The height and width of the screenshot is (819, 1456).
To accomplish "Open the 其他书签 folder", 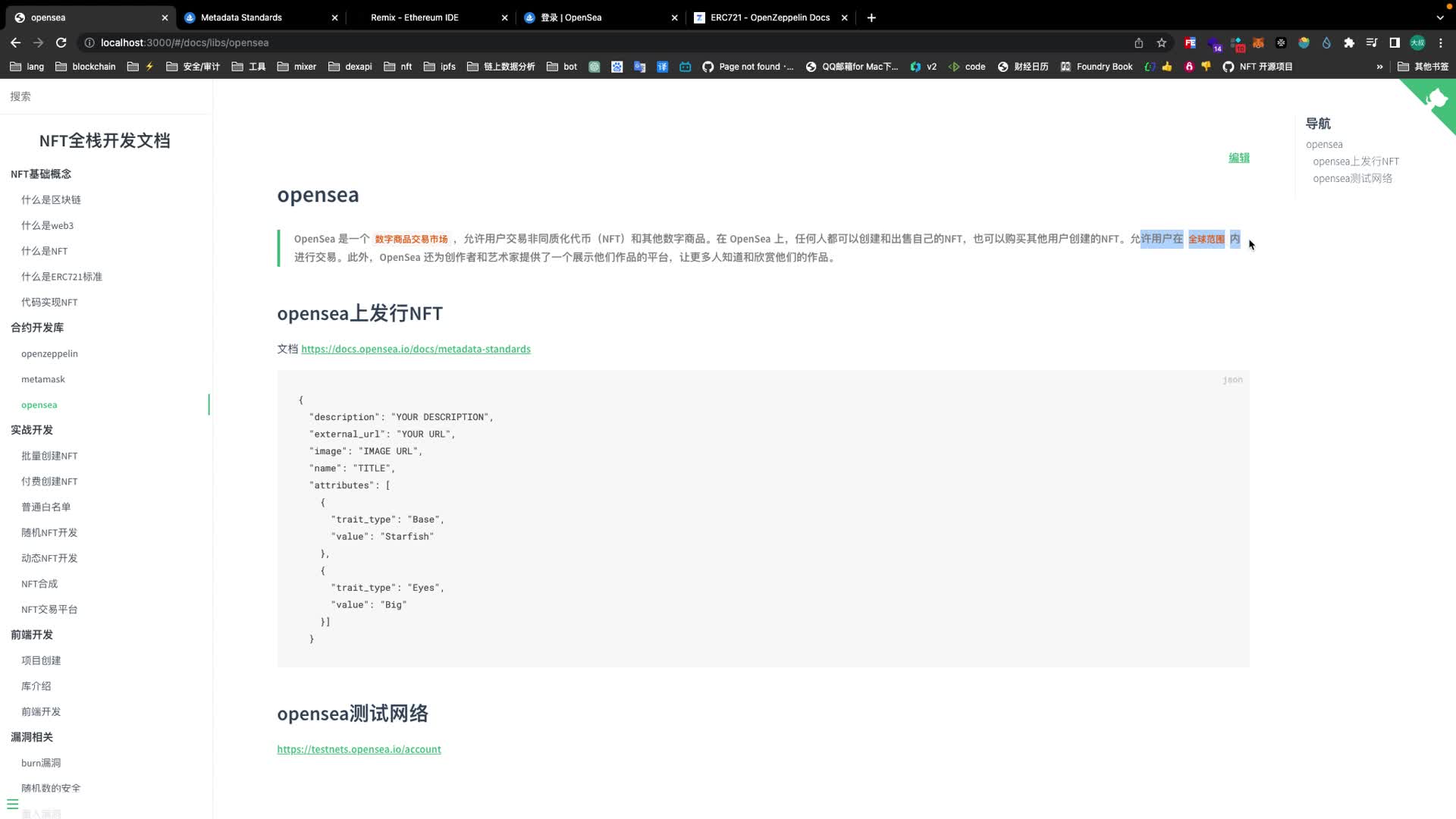I will (x=1423, y=67).
